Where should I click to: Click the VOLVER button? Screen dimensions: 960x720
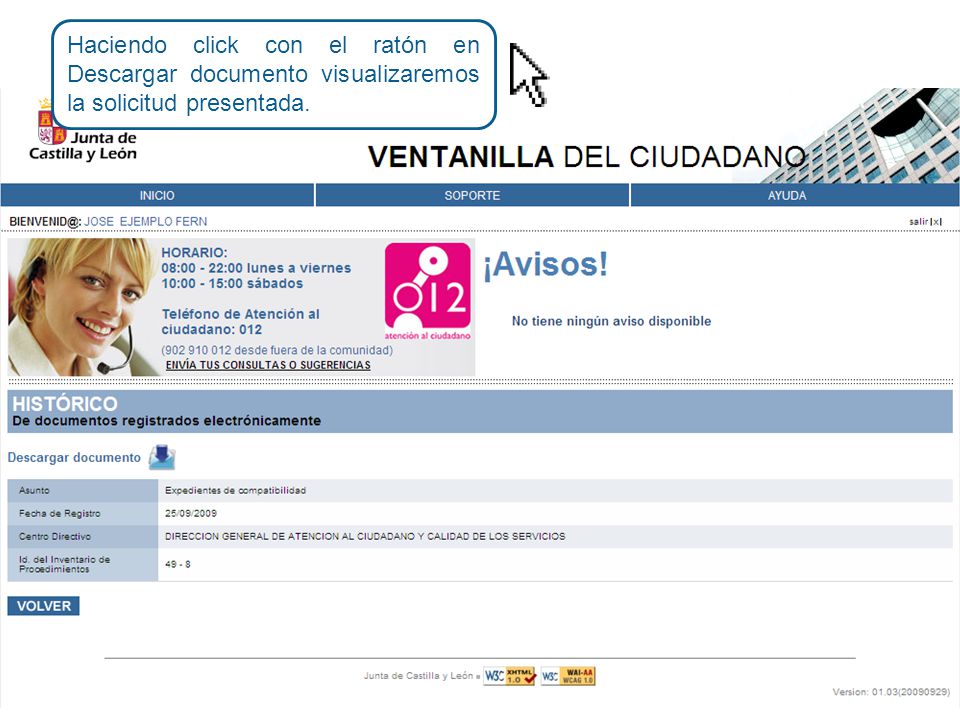click(x=43, y=606)
